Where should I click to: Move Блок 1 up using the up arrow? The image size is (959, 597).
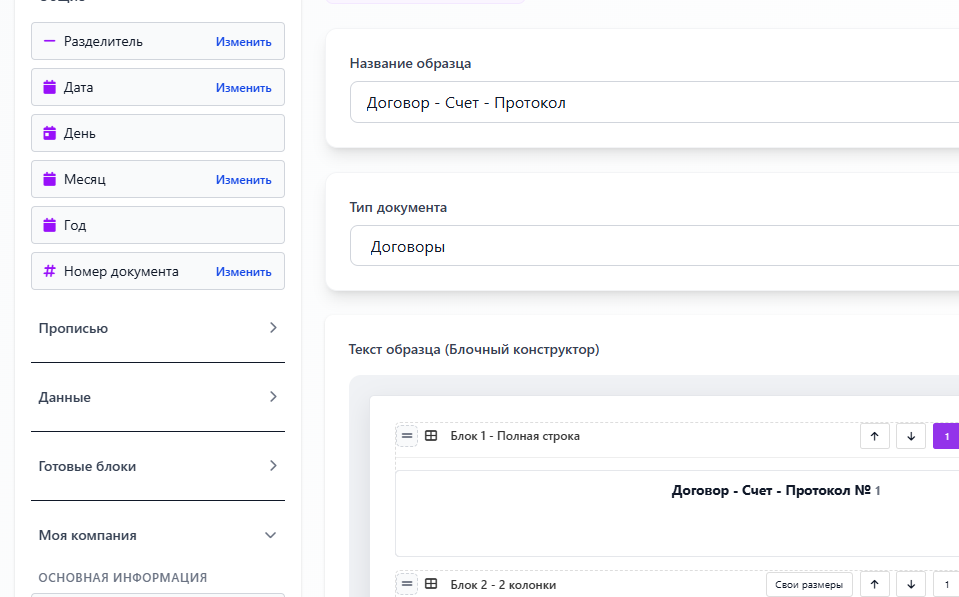click(x=874, y=435)
